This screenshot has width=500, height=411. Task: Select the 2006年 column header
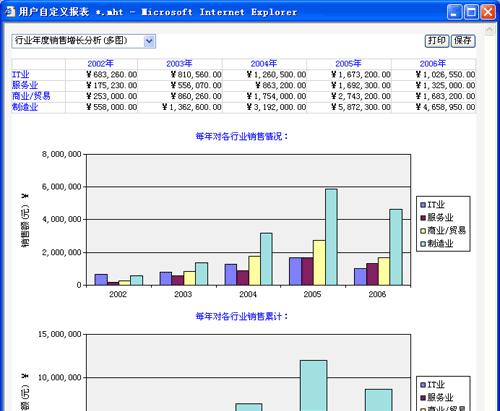click(x=433, y=63)
